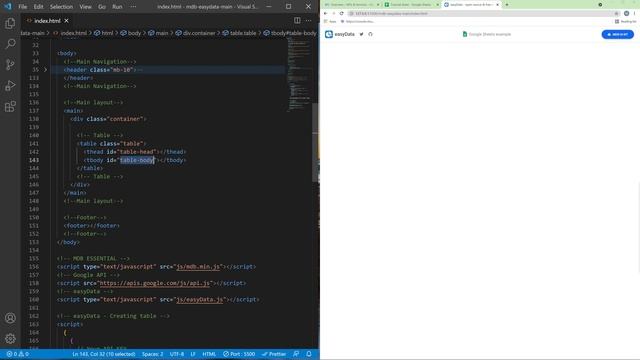This screenshot has height=360, width=640.
Task: Click the body breadcrumb item
Action: (x=131, y=33)
